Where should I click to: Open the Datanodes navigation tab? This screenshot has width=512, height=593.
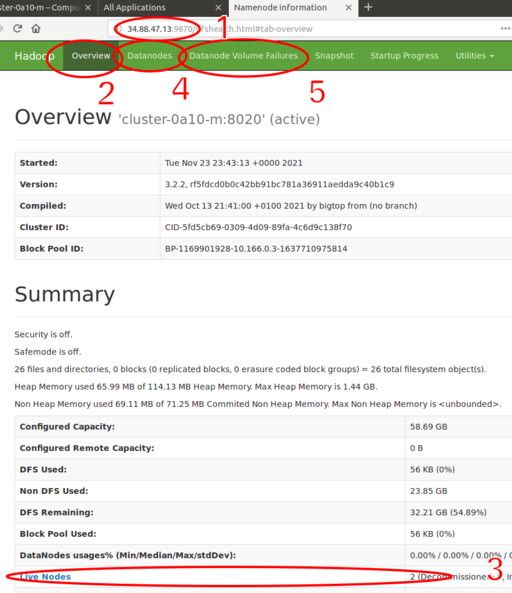pos(149,56)
